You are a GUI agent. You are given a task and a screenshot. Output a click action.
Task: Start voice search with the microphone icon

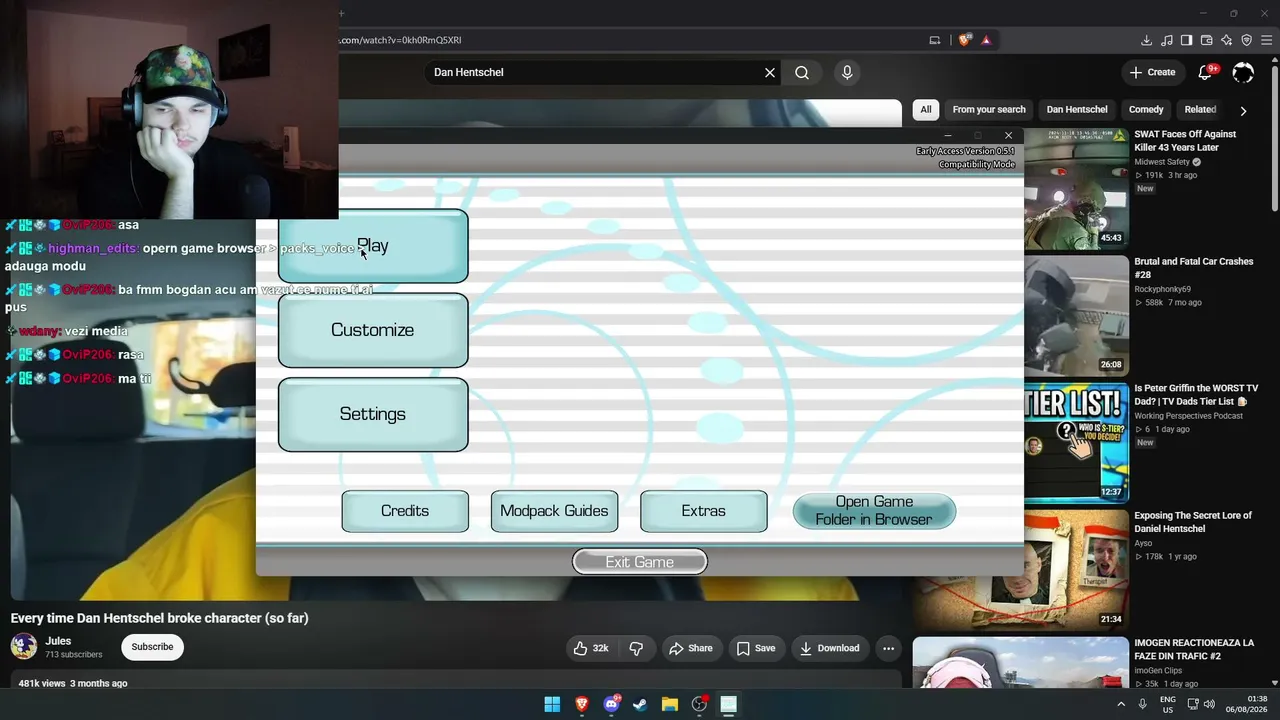point(847,72)
